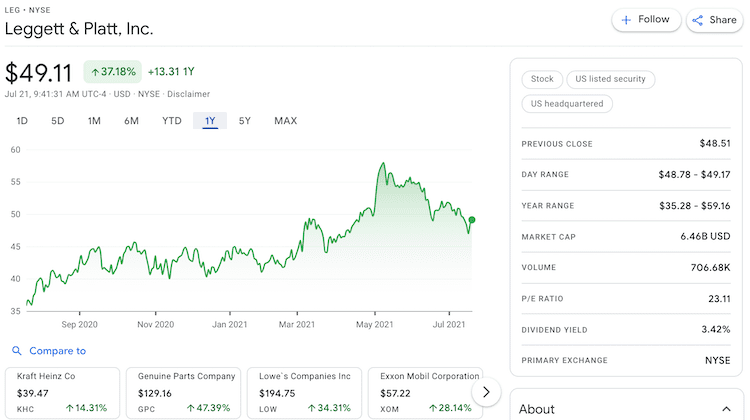The image size is (750, 420).
Task: Click the magnifier icon beside Compare to
Action: (x=17, y=351)
